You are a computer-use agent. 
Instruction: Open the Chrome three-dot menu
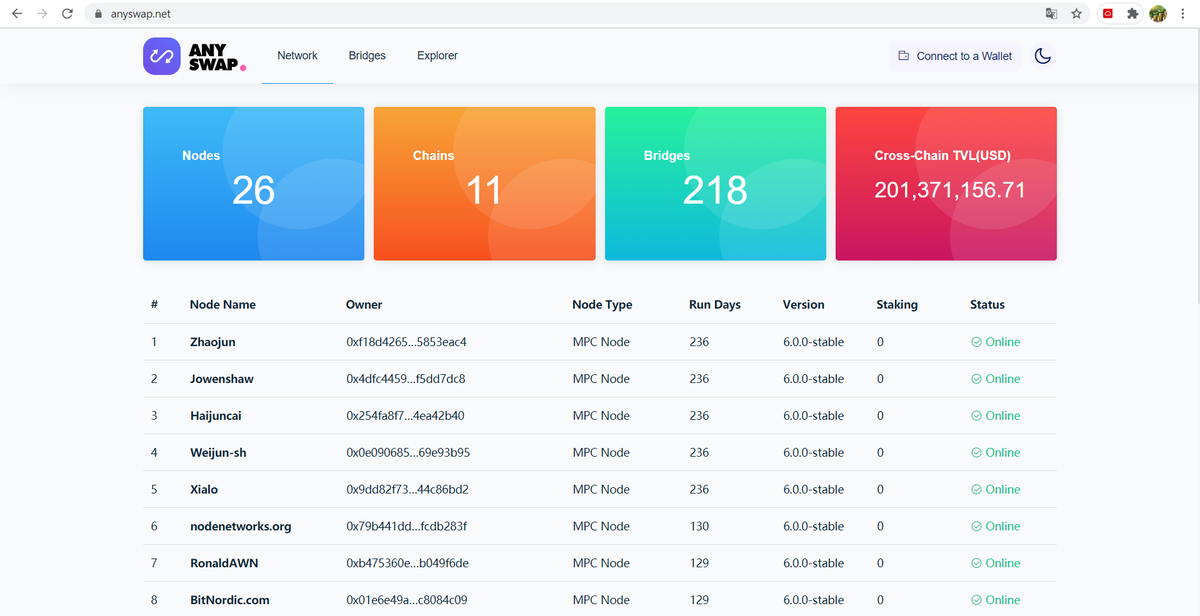[1183, 14]
